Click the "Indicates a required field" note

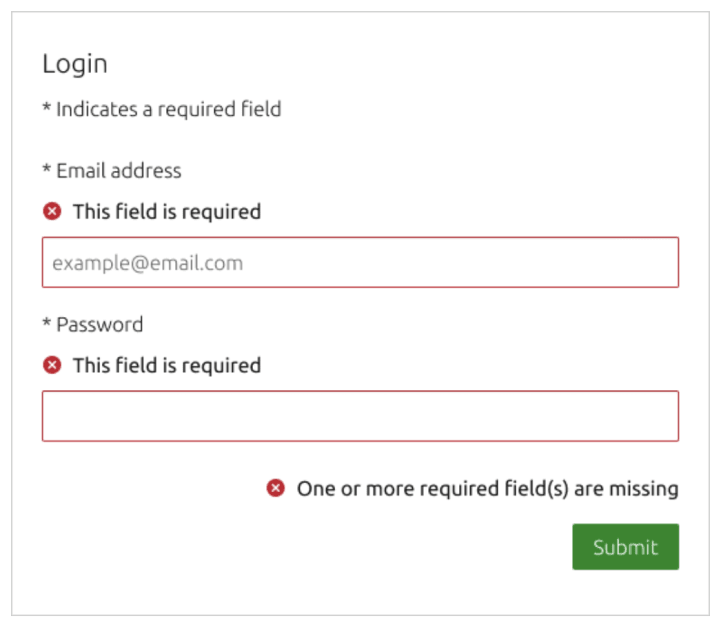pyautogui.click(x=168, y=109)
